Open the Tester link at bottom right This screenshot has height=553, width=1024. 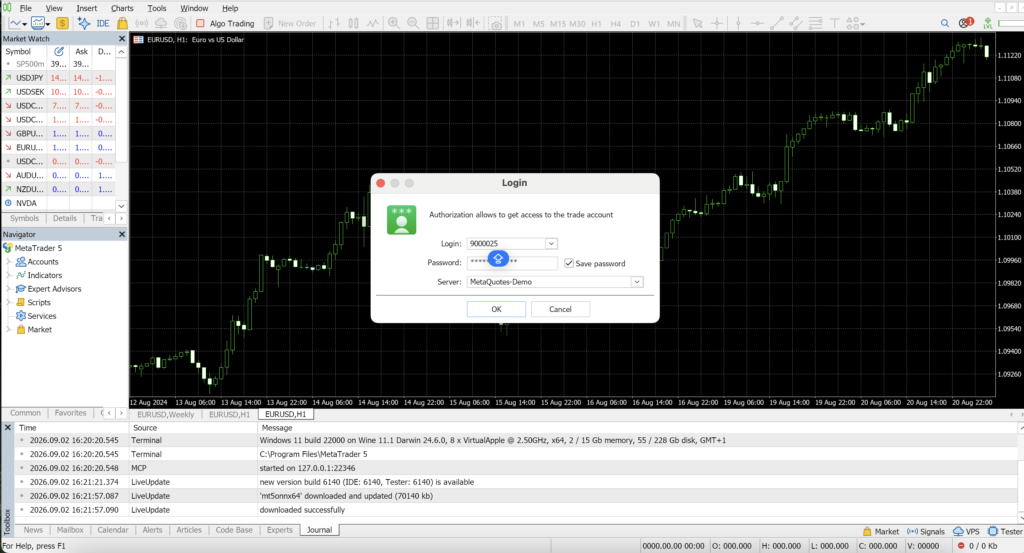[x=1005, y=531]
